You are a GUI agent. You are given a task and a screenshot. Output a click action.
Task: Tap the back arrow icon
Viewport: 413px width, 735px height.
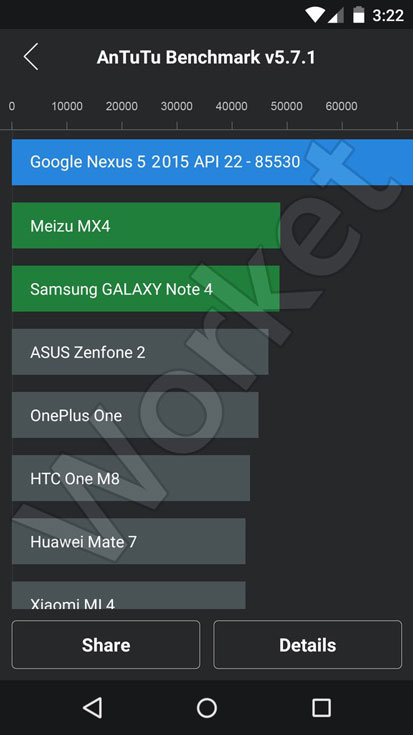click(31, 57)
